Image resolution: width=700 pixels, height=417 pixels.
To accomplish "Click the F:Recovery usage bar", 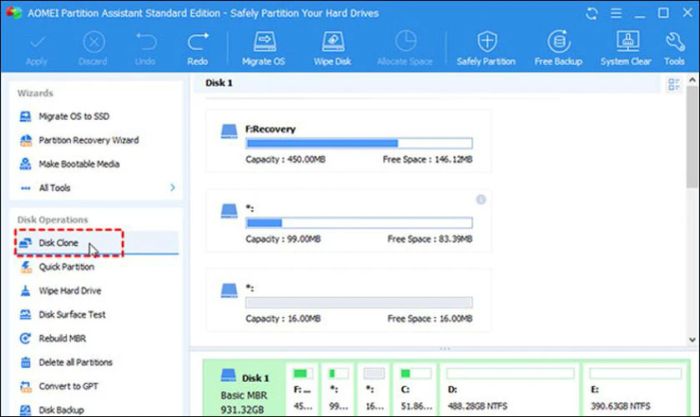I will [x=359, y=143].
